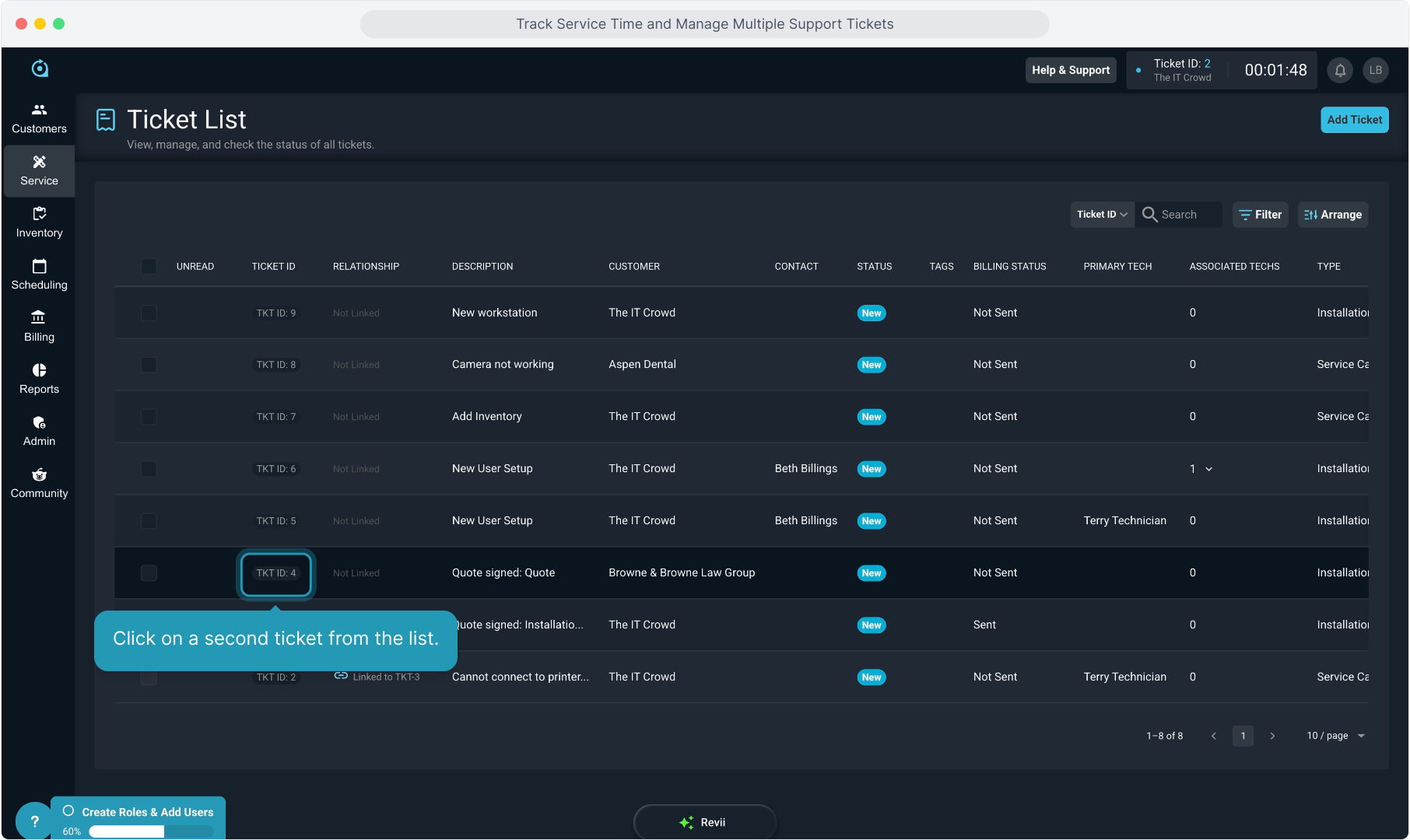Select checkbox for Camera not working ticket
This screenshot has height=840, width=1410.
[x=149, y=365]
